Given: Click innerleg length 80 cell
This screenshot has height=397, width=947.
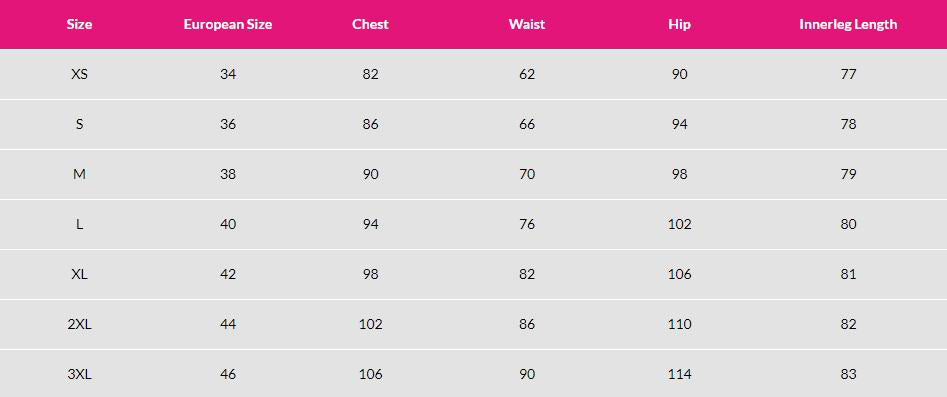Looking at the screenshot, I should point(848,224).
